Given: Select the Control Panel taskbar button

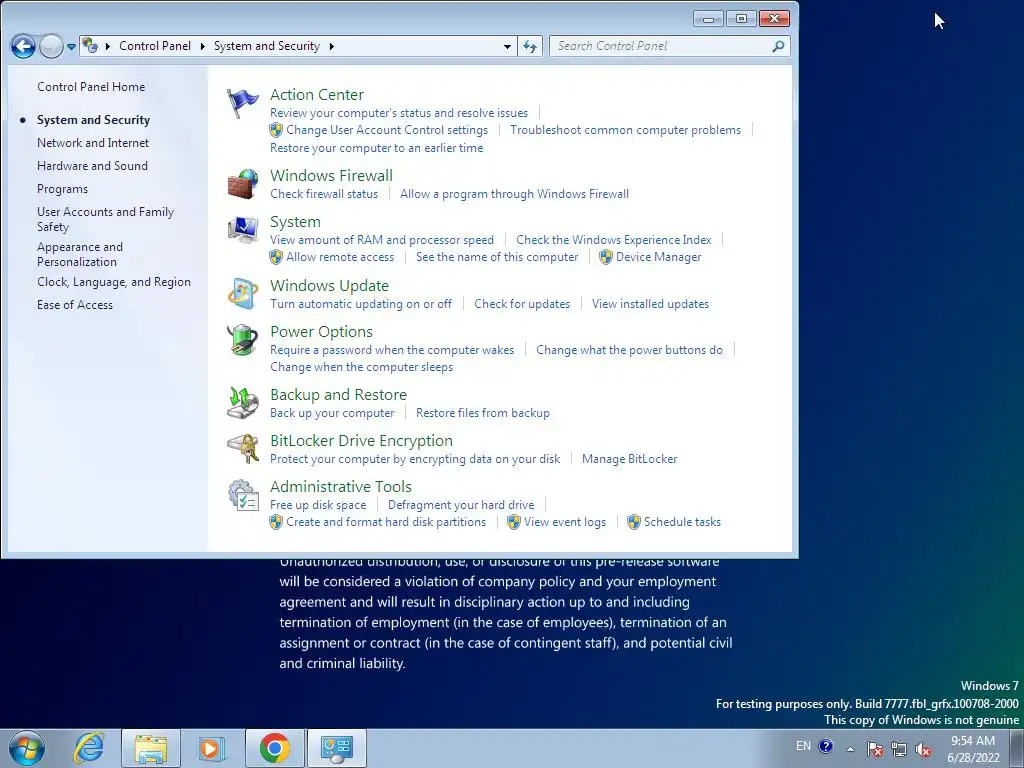Looking at the screenshot, I should click(337, 748).
